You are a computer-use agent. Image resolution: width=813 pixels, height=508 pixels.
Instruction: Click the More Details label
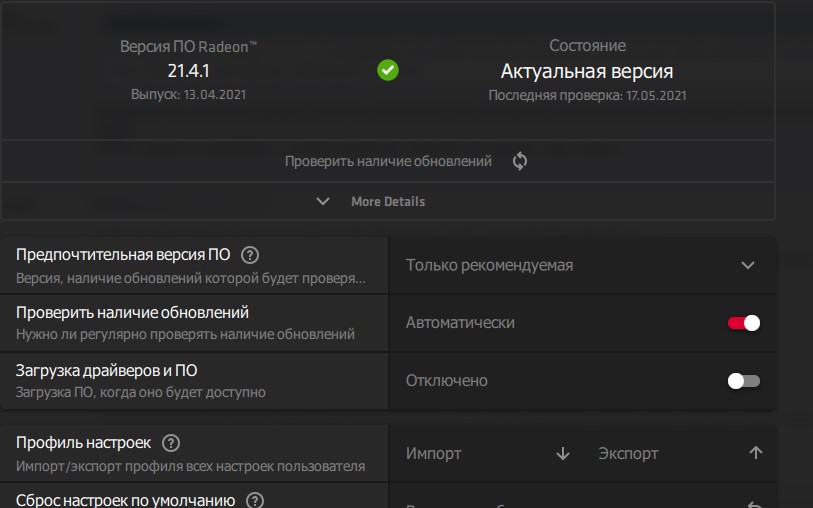pyautogui.click(x=388, y=201)
